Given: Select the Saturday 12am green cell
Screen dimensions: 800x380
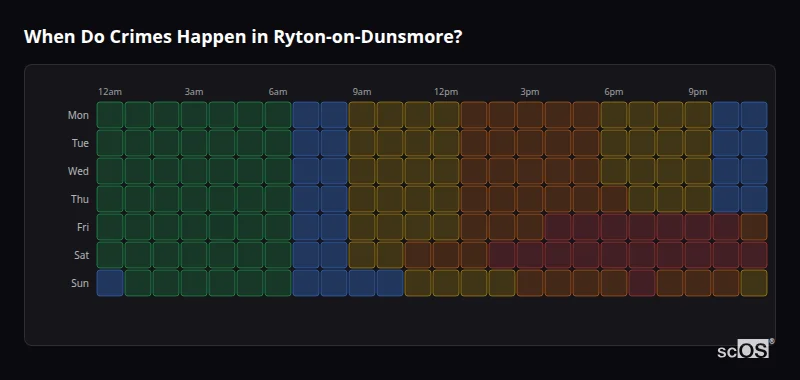Looking at the screenshot, I should (110, 255).
